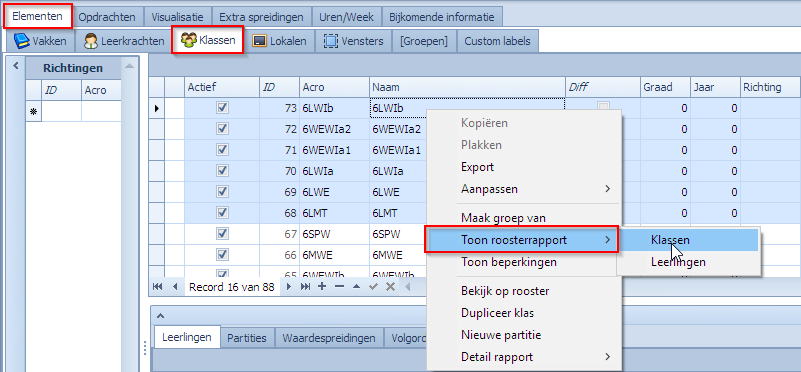Go to the next record
The image size is (801, 372).
pos(289,287)
